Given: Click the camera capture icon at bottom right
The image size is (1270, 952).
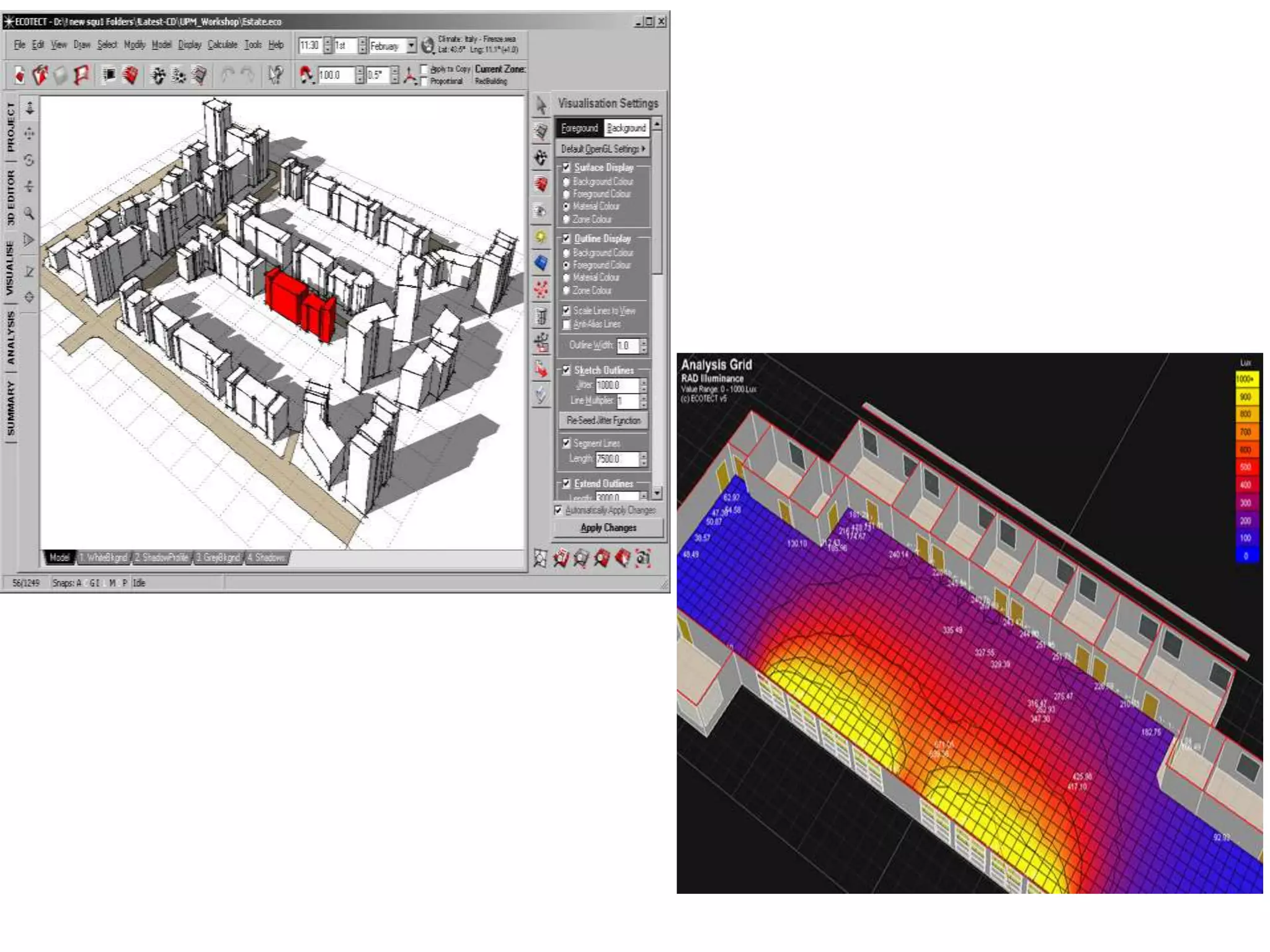Looking at the screenshot, I should (x=644, y=558).
